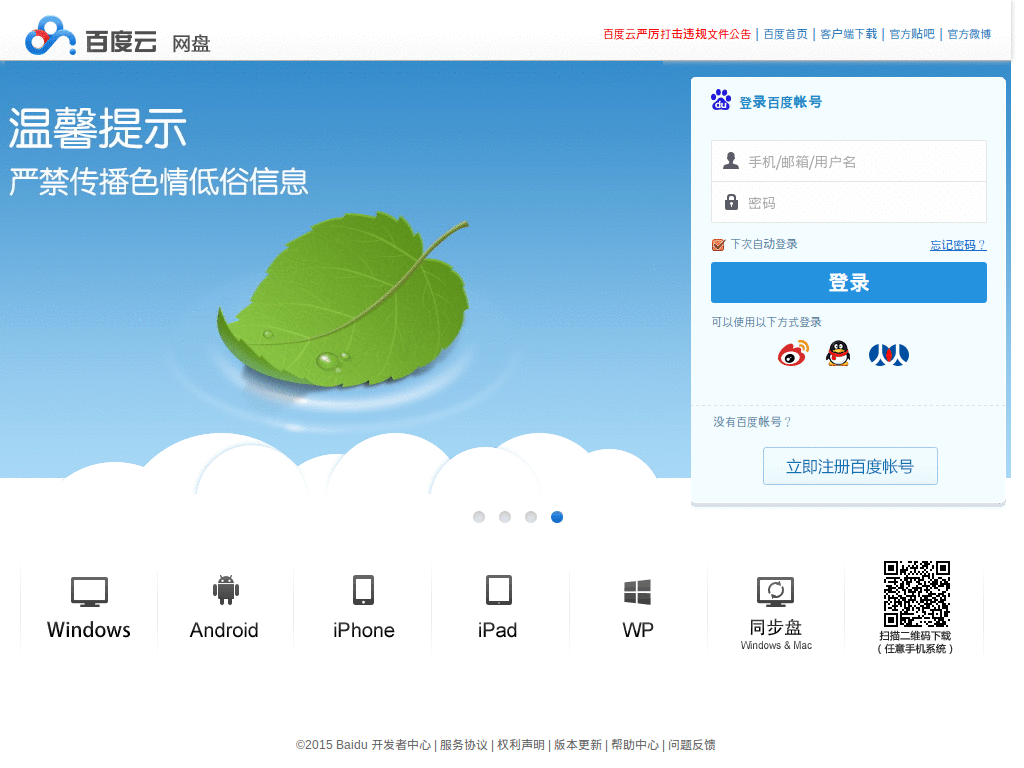This screenshot has height=768, width=1024.
Task: Click 立即注册百度帐号 button
Action: tap(850, 466)
